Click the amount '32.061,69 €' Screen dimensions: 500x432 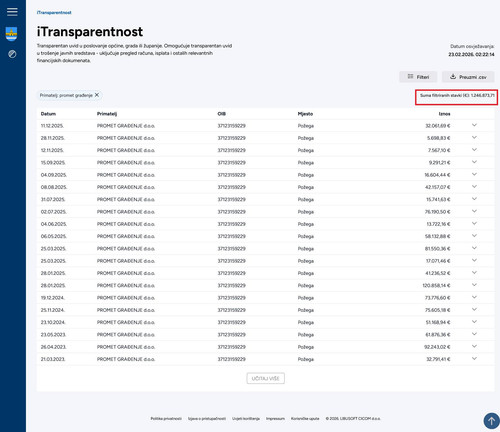[x=438, y=126]
